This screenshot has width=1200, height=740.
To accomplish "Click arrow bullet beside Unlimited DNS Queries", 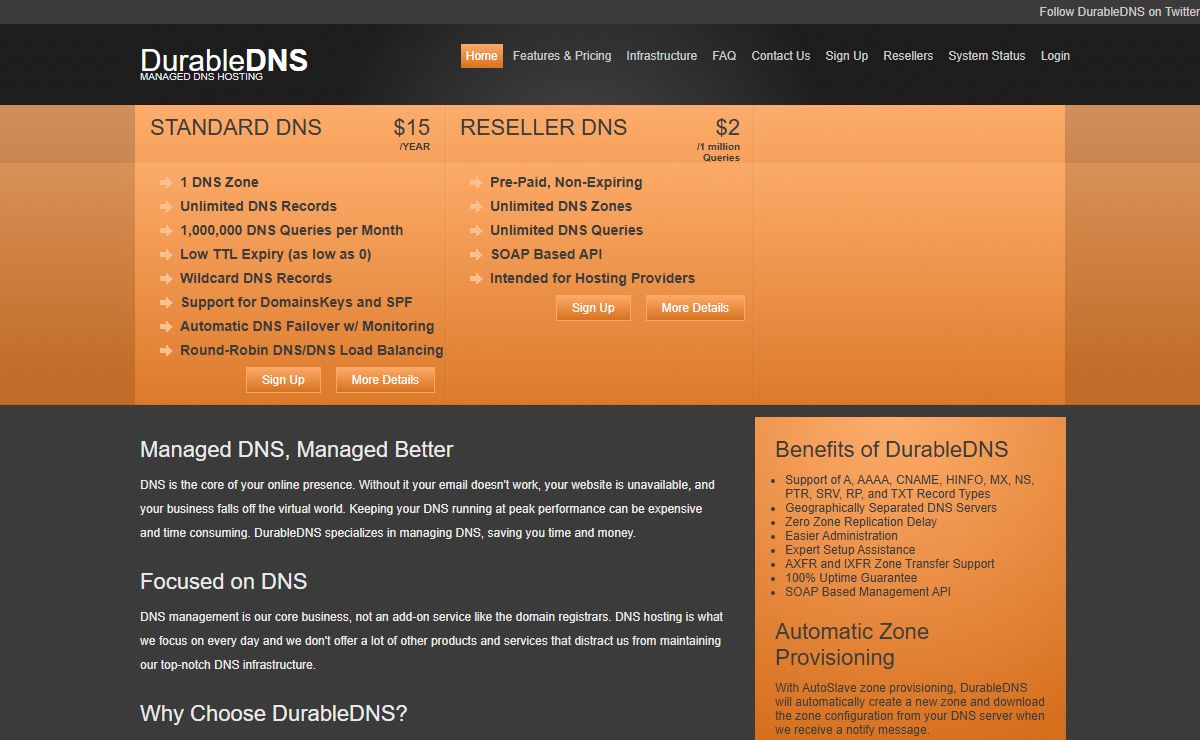I will coord(476,231).
